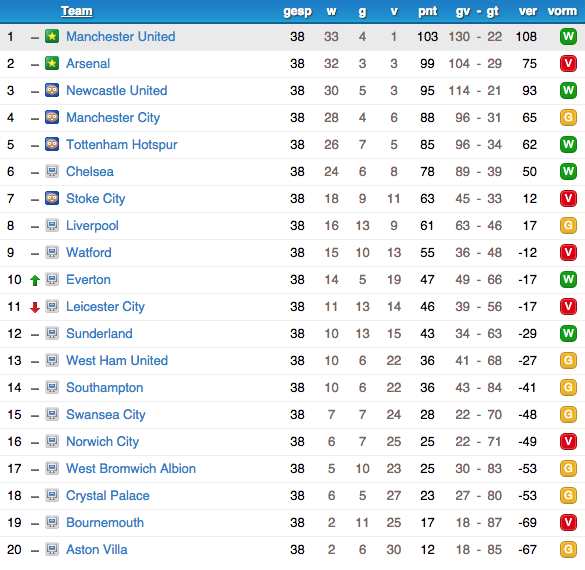
Task: Click the green W form badge for Manchester United
Action: coord(568,36)
